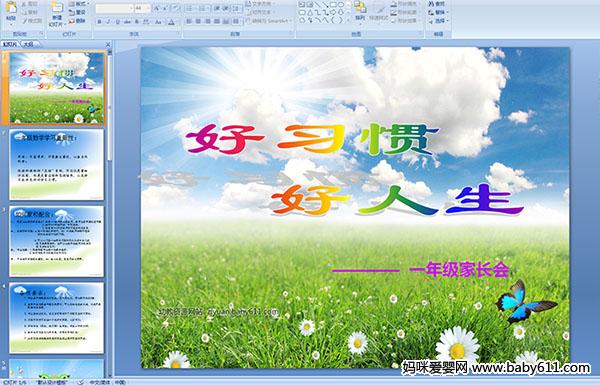Image resolution: width=600 pixels, height=385 pixels.
Task: Select the Format Painter (格式刷) brush
Action: pos(24,21)
